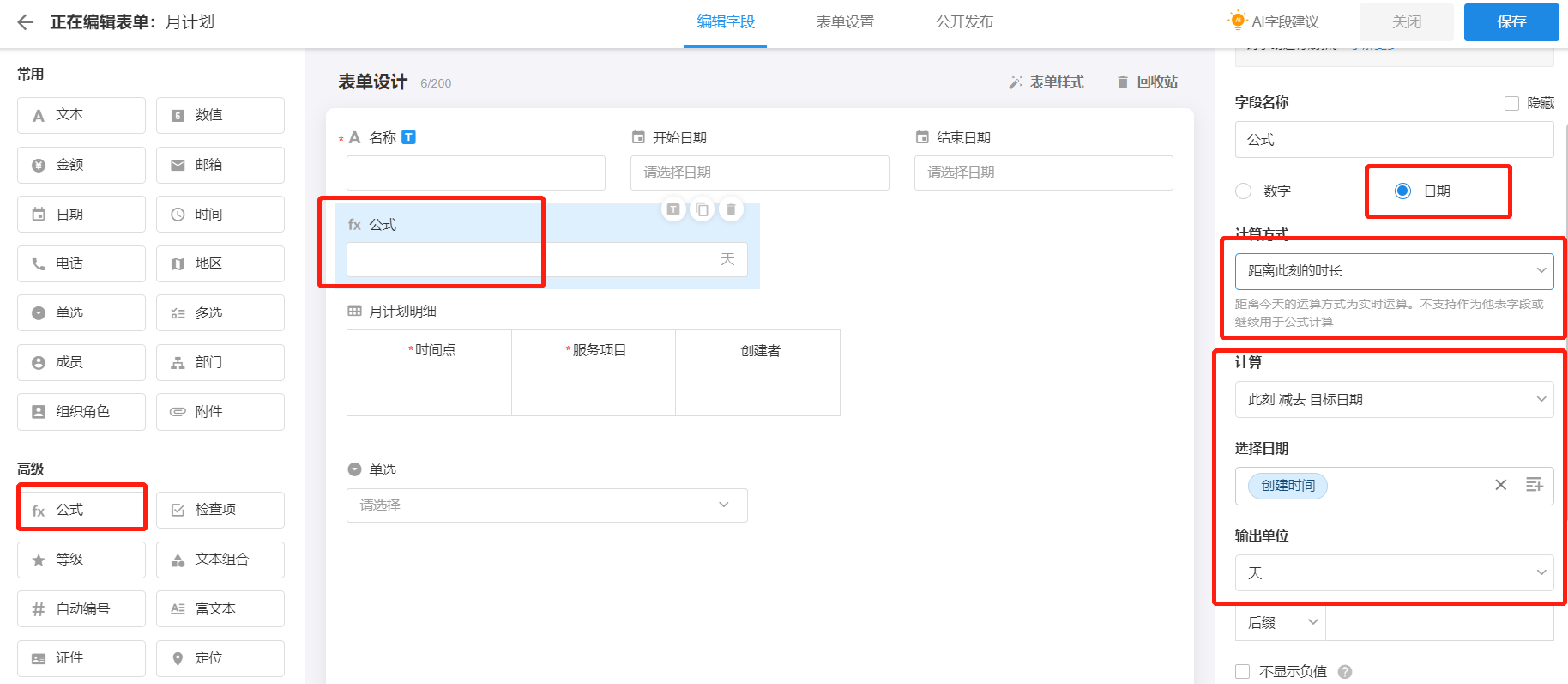This screenshot has height=684, width=1568.
Task: Add a 公式 formula field from sidebar
Action: pyautogui.click(x=82, y=510)
